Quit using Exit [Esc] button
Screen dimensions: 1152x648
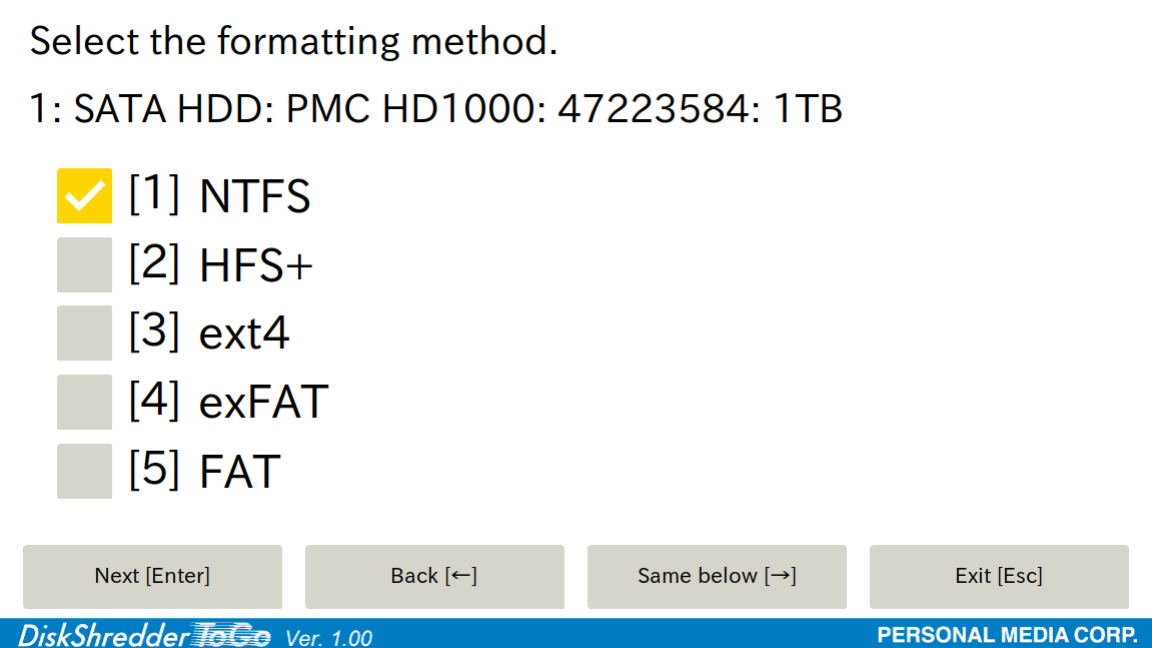(998, 577)
